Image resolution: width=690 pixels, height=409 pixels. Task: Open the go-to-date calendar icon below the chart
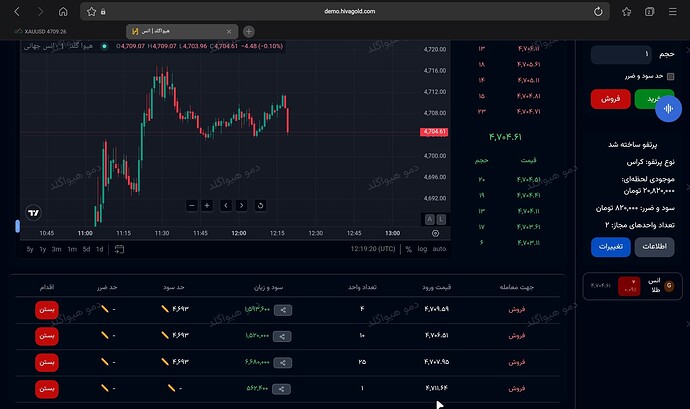click(119, 249)
